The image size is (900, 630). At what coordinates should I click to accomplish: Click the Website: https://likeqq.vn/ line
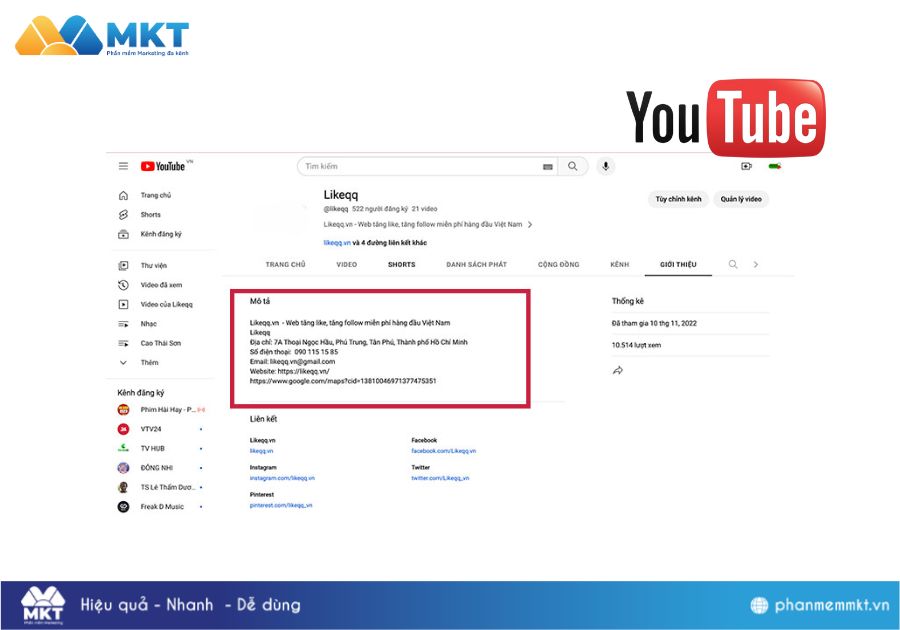coord(289,371)
